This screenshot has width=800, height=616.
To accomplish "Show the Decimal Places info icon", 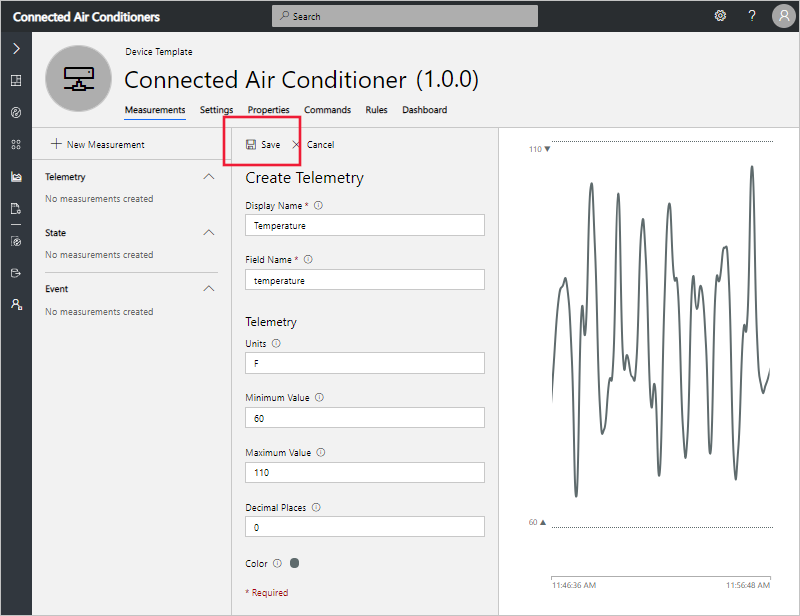I will coord(316,508).
